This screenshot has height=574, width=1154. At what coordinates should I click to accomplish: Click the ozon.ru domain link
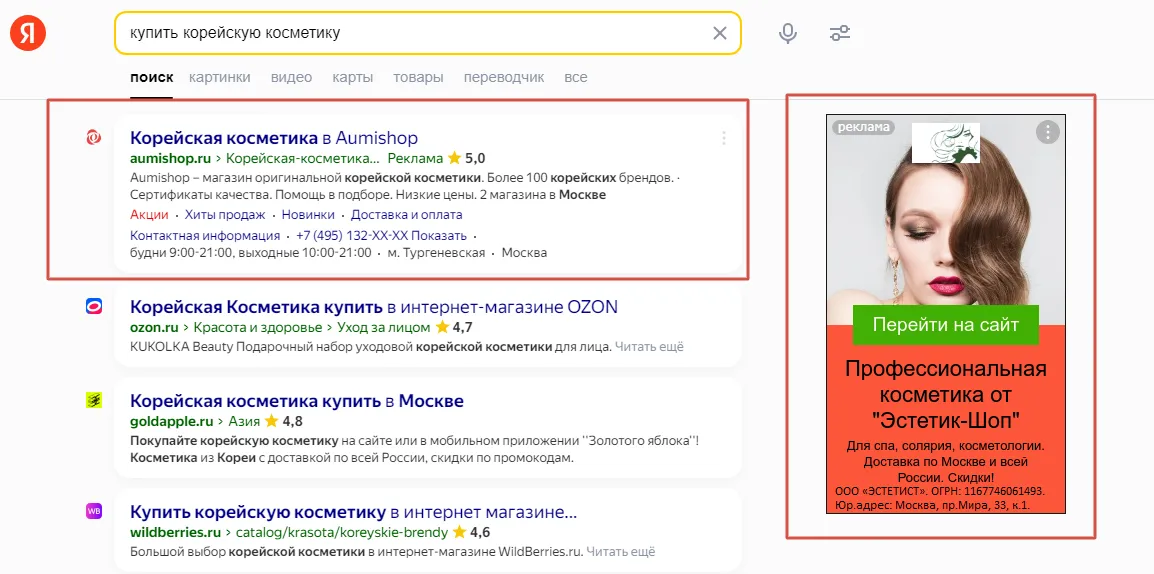coord(155,327)
